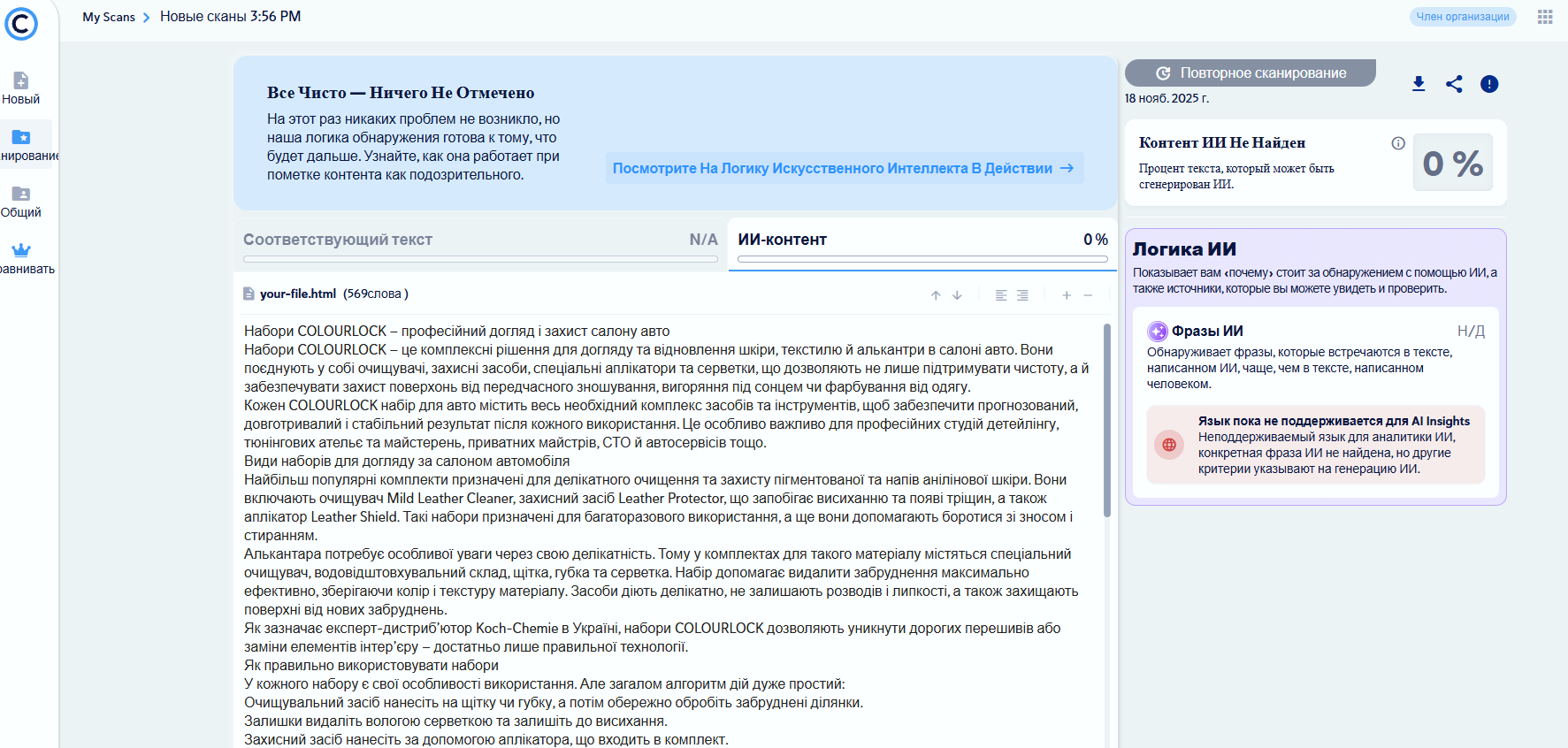Image resolution: width=1568 pixels, height=748 pixels.
Task: Open the crown compare sidebar icon
Action: click(x=21, y=250)
